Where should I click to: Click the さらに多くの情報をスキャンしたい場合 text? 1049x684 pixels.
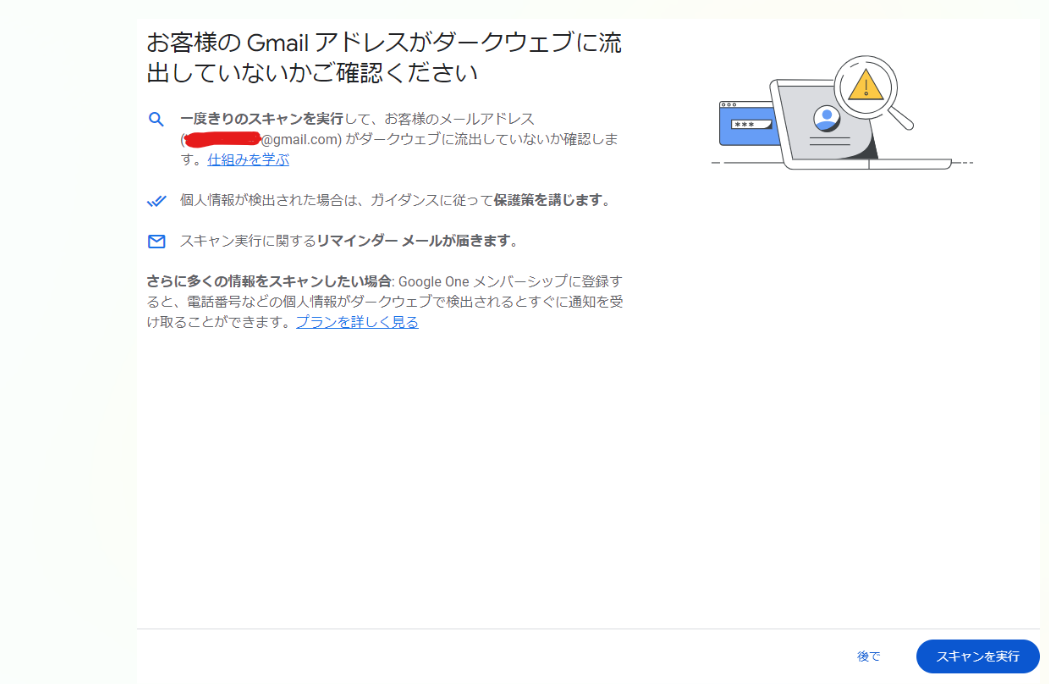coord(269,281)
